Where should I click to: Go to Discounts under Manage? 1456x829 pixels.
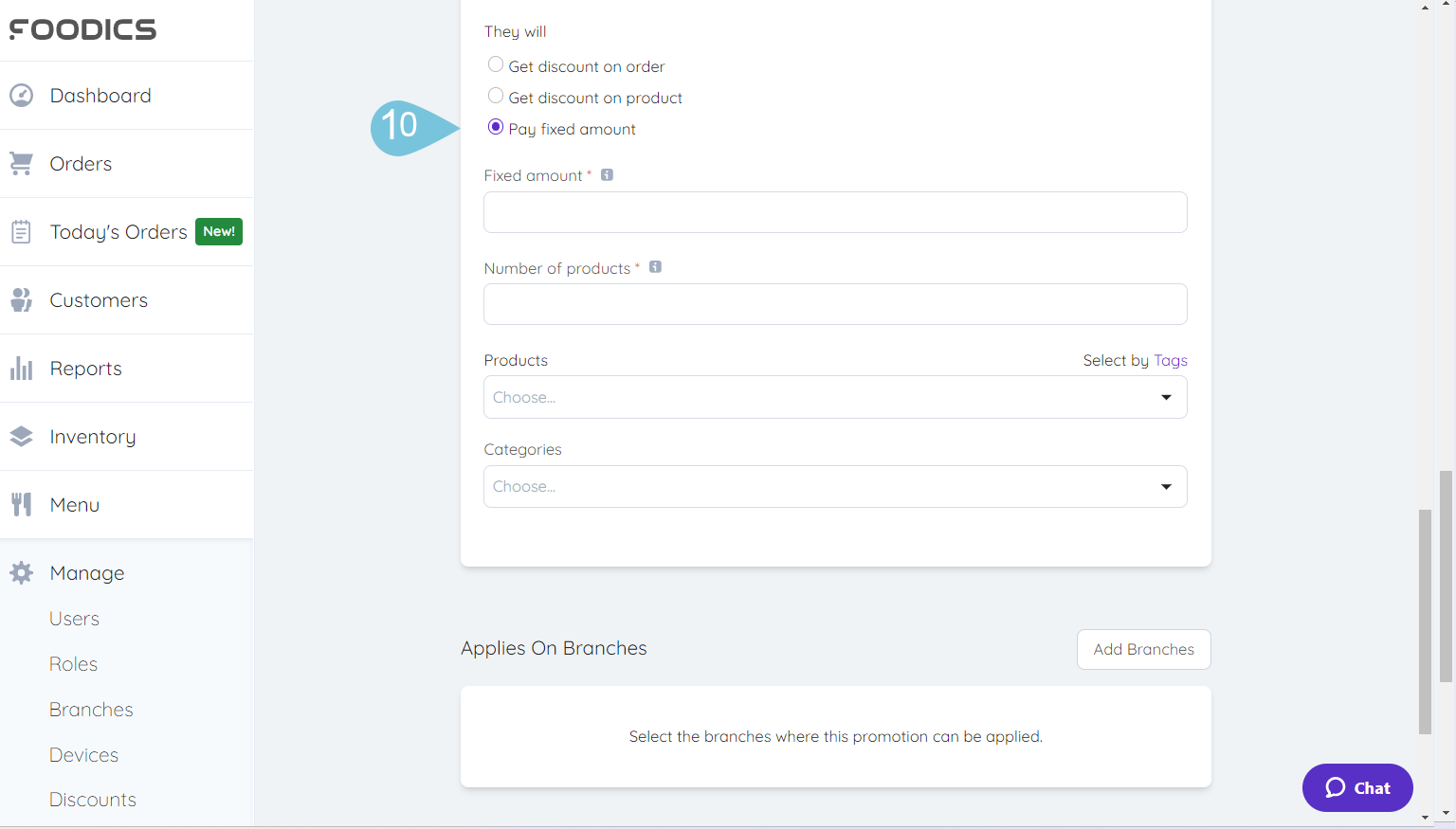93,800
